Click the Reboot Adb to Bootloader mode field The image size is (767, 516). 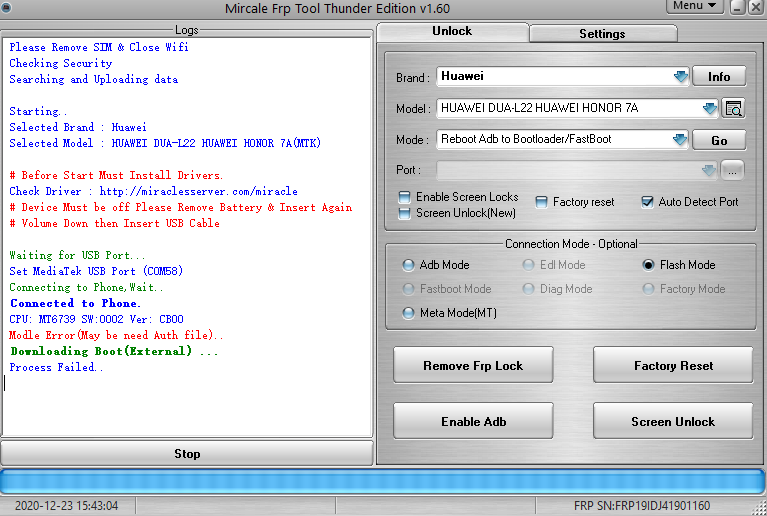pyautogui.click(x=563, y=139)
